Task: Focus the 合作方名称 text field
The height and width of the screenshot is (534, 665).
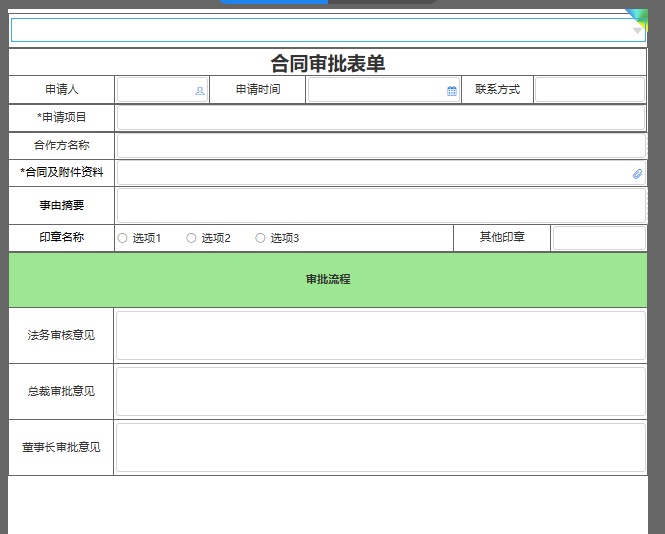Action: tap(381, 146)
